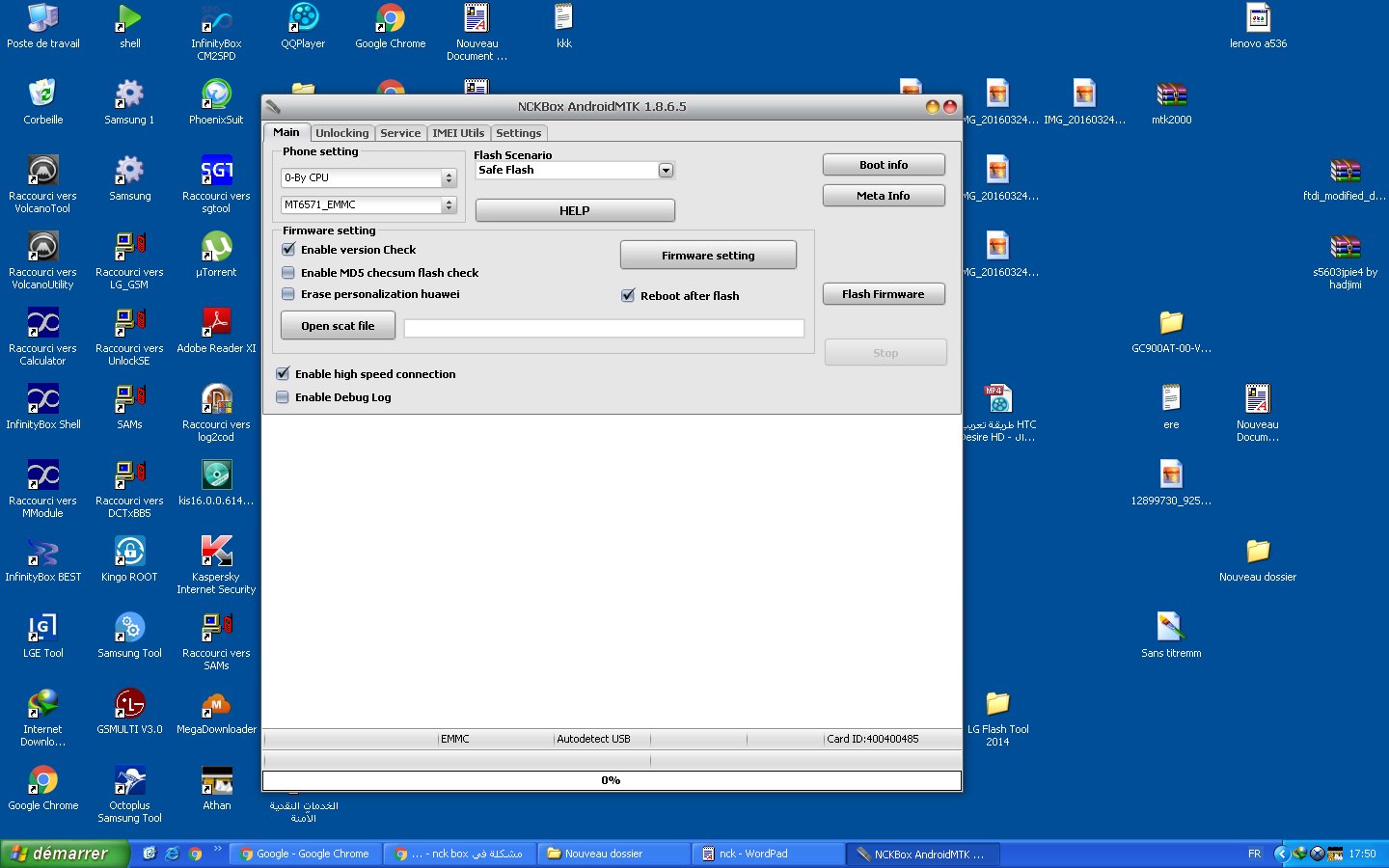Viewport: 1389px width, 868px height.
Task: Change the MT6571_EMMC selector
Action: click(368, 204)
